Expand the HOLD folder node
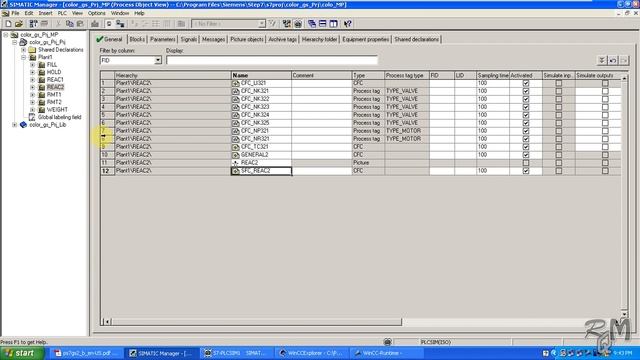 point(33,72)
